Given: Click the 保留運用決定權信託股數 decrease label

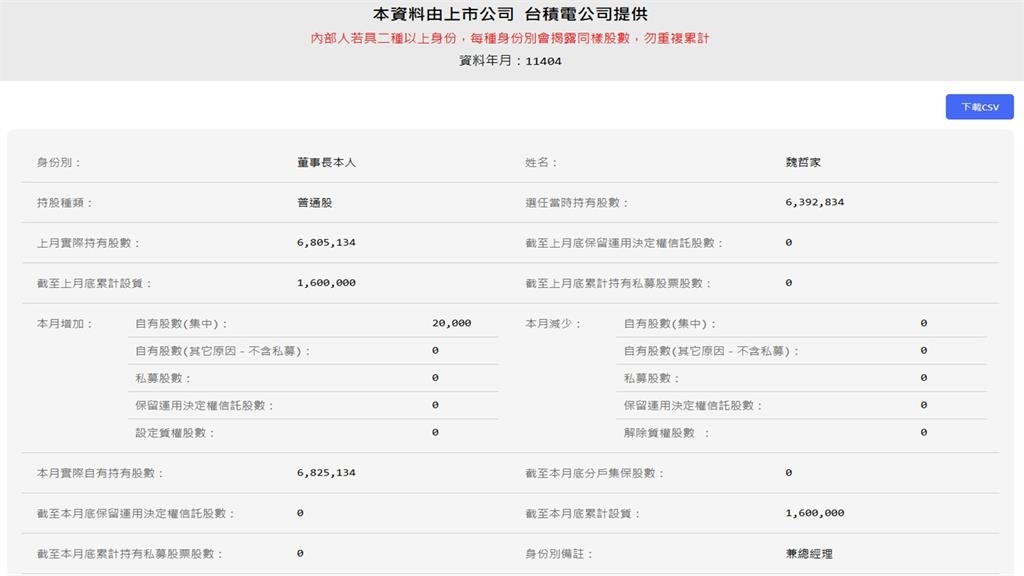Looking at the screenshot, I should pos(688,407).
